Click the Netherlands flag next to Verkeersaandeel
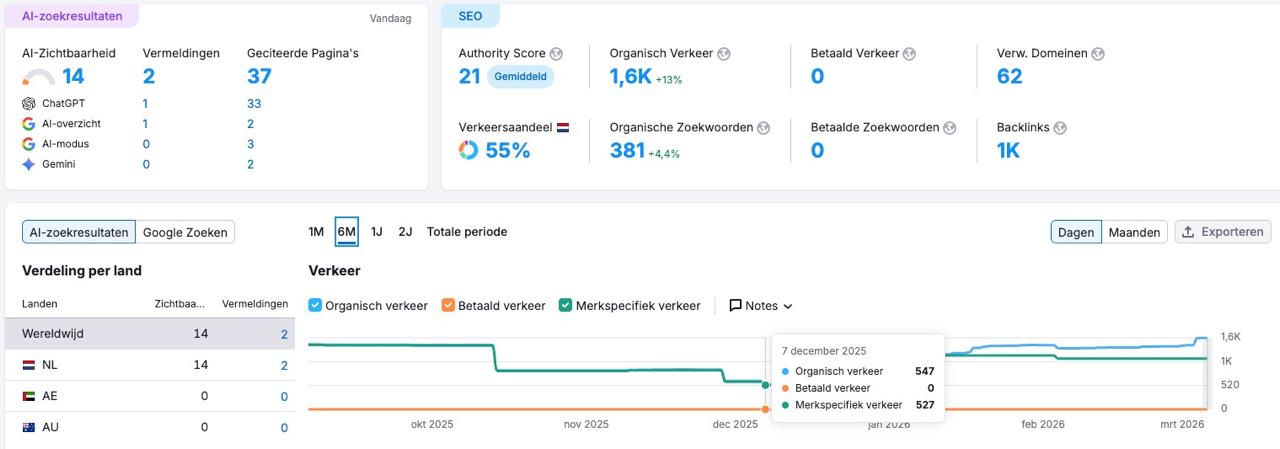The width and height of the screenshot is (1280, 449). [x=563, y=128]
